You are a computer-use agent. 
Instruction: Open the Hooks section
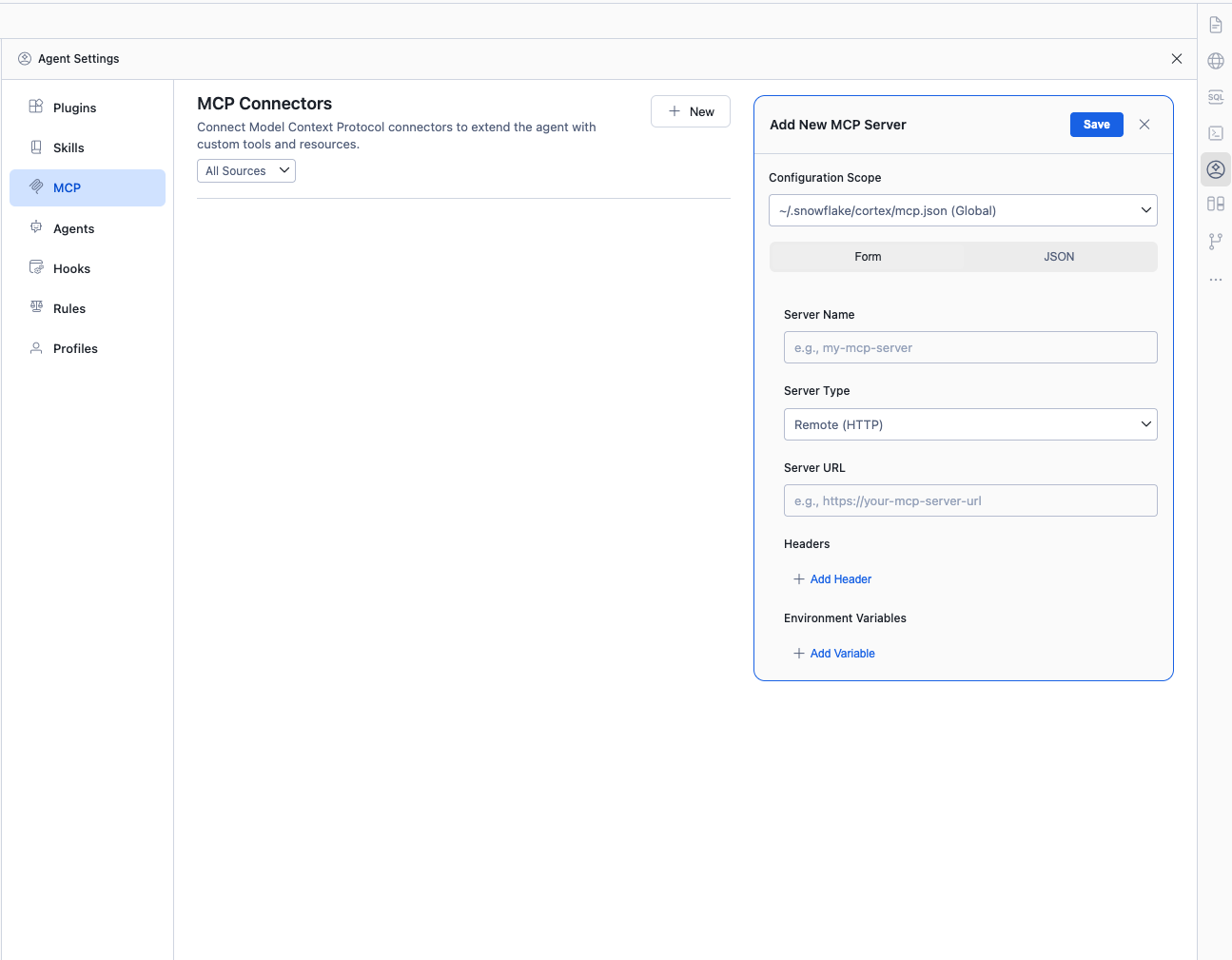[88, 268]
